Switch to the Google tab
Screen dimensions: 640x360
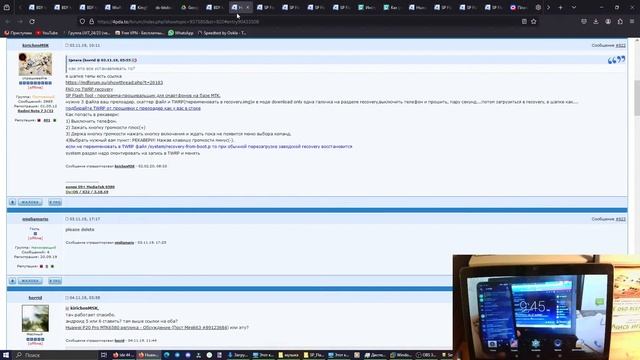[x=189, y=7]
